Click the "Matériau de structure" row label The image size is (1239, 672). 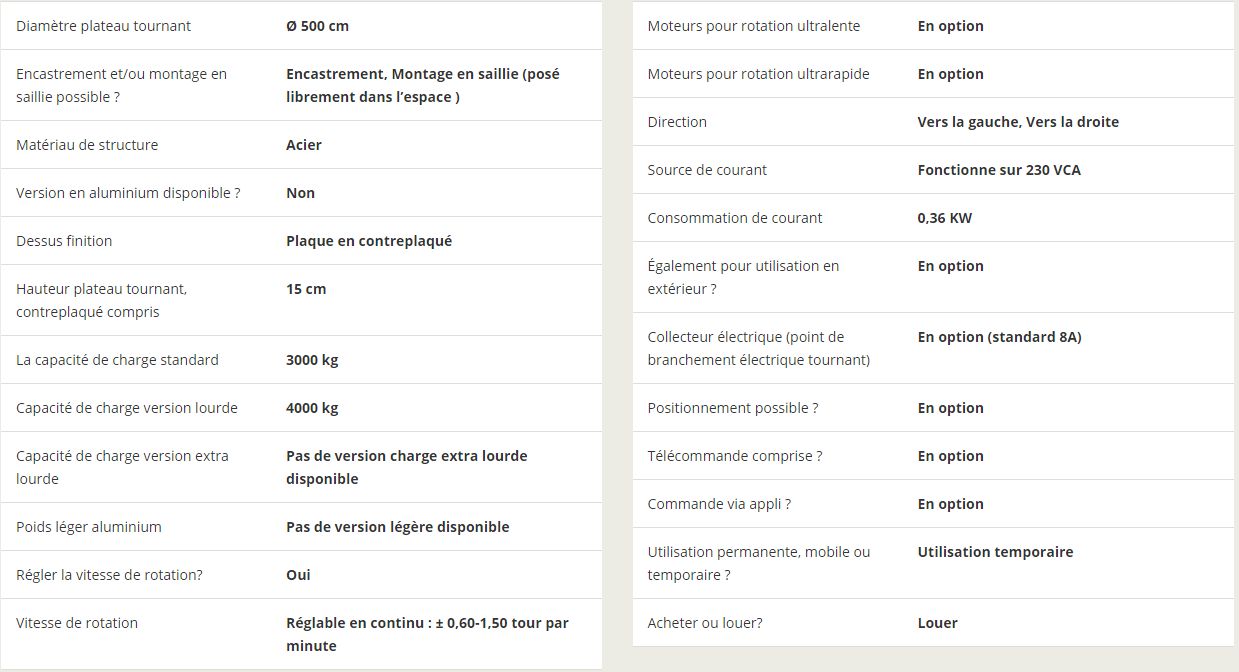tap(87, 145)
